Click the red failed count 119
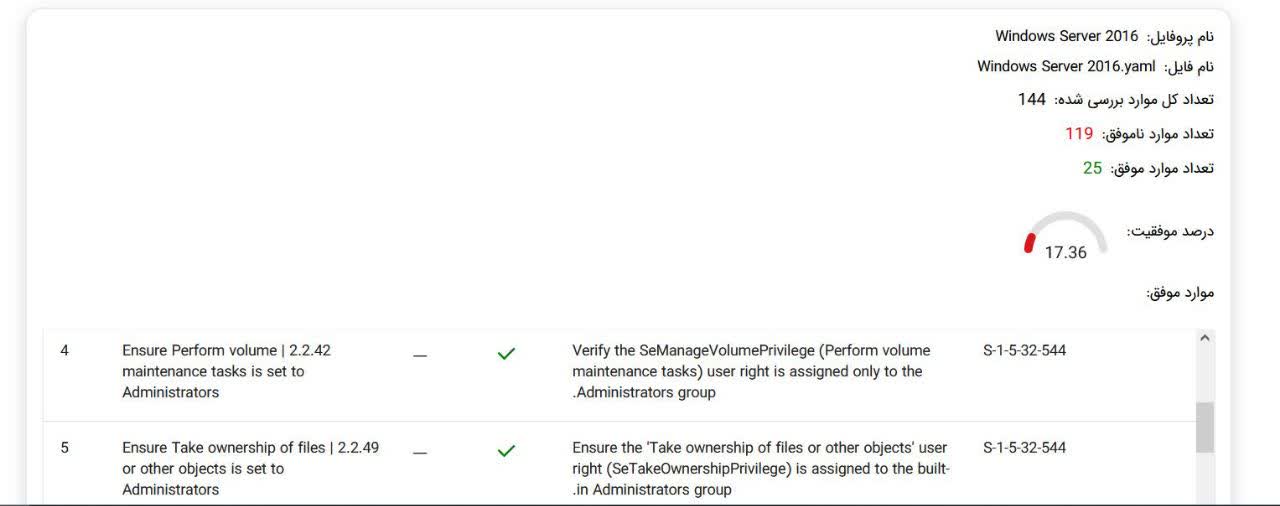 (x=1079, y=134)
